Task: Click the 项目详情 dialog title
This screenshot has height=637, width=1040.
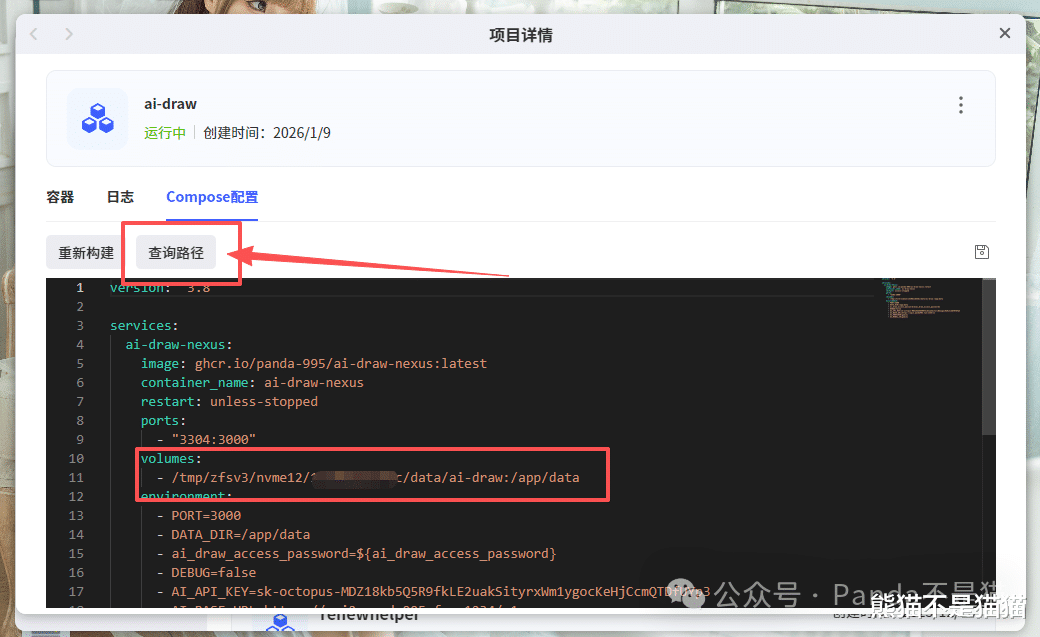Action: tap(521, 35)
